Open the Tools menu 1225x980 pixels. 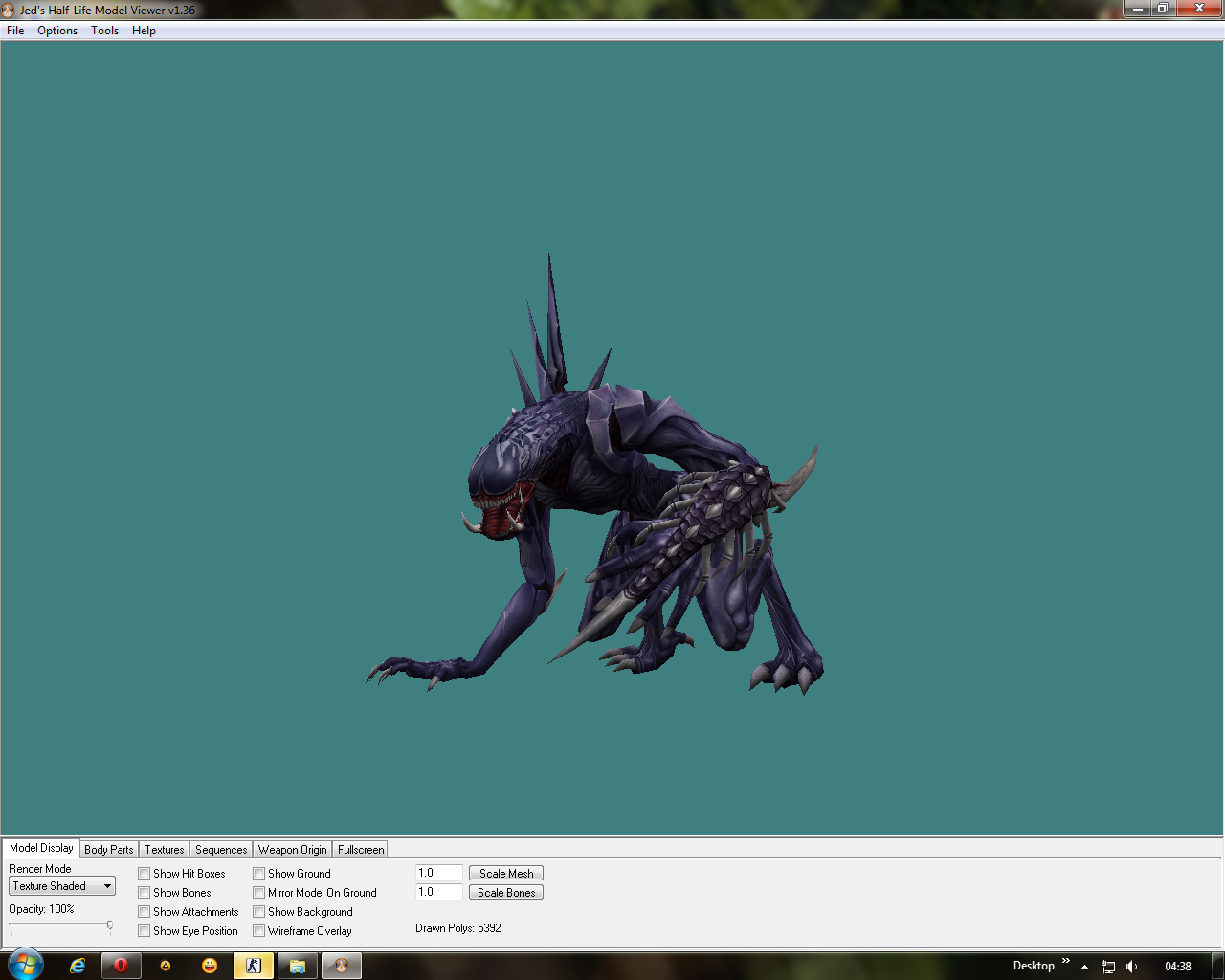tap(105, 31)
